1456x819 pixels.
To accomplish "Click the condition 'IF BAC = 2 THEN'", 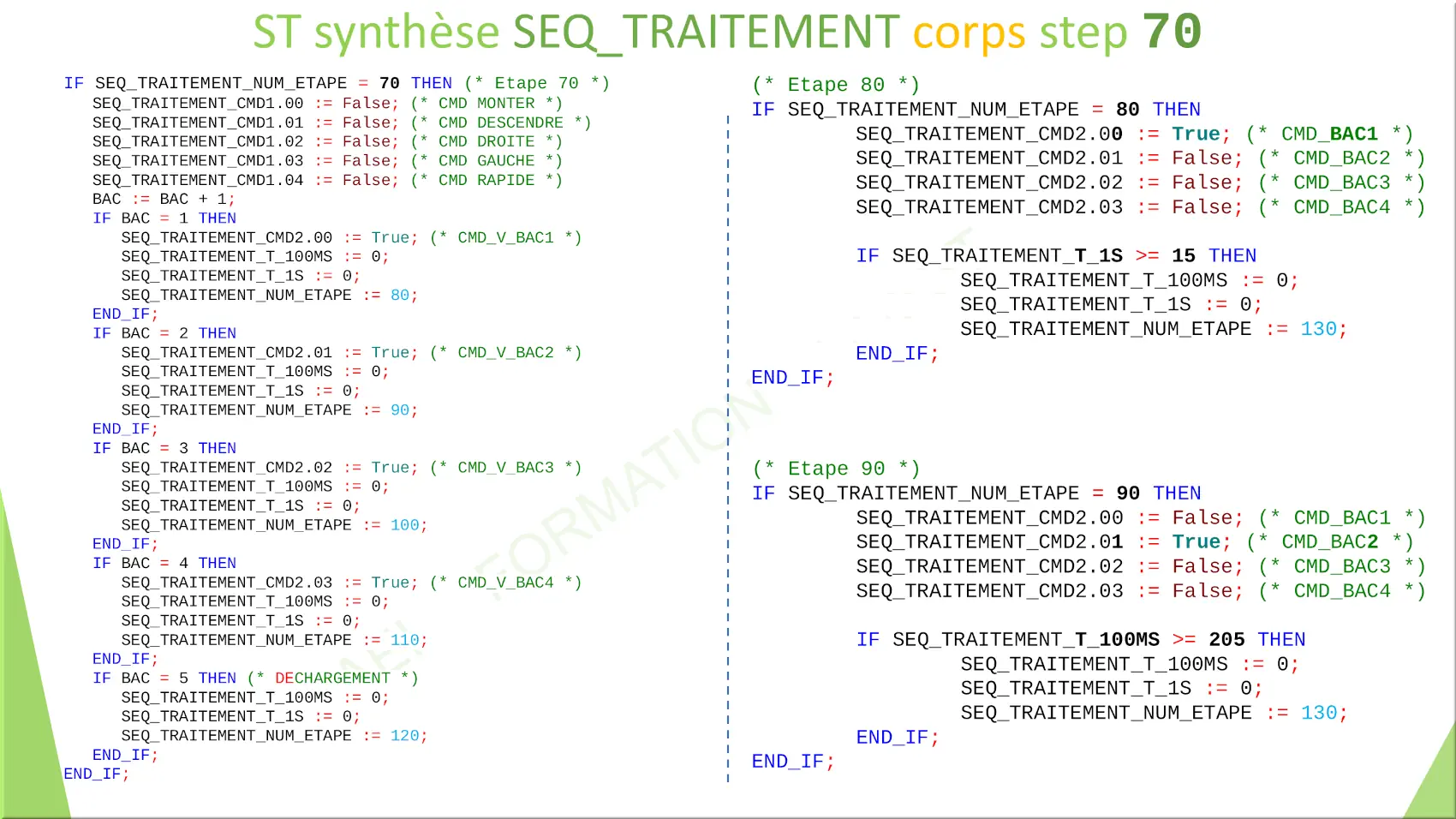I will (x=164, y=333).
